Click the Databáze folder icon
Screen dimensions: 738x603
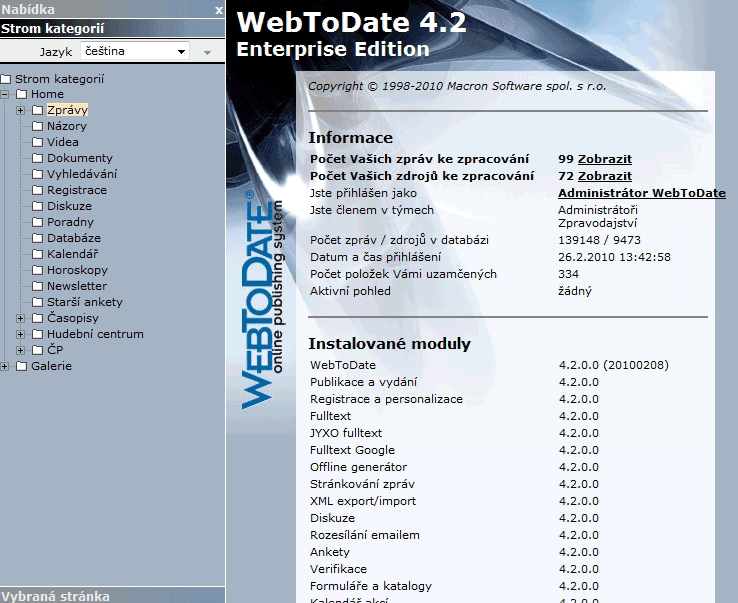point(37,238)
